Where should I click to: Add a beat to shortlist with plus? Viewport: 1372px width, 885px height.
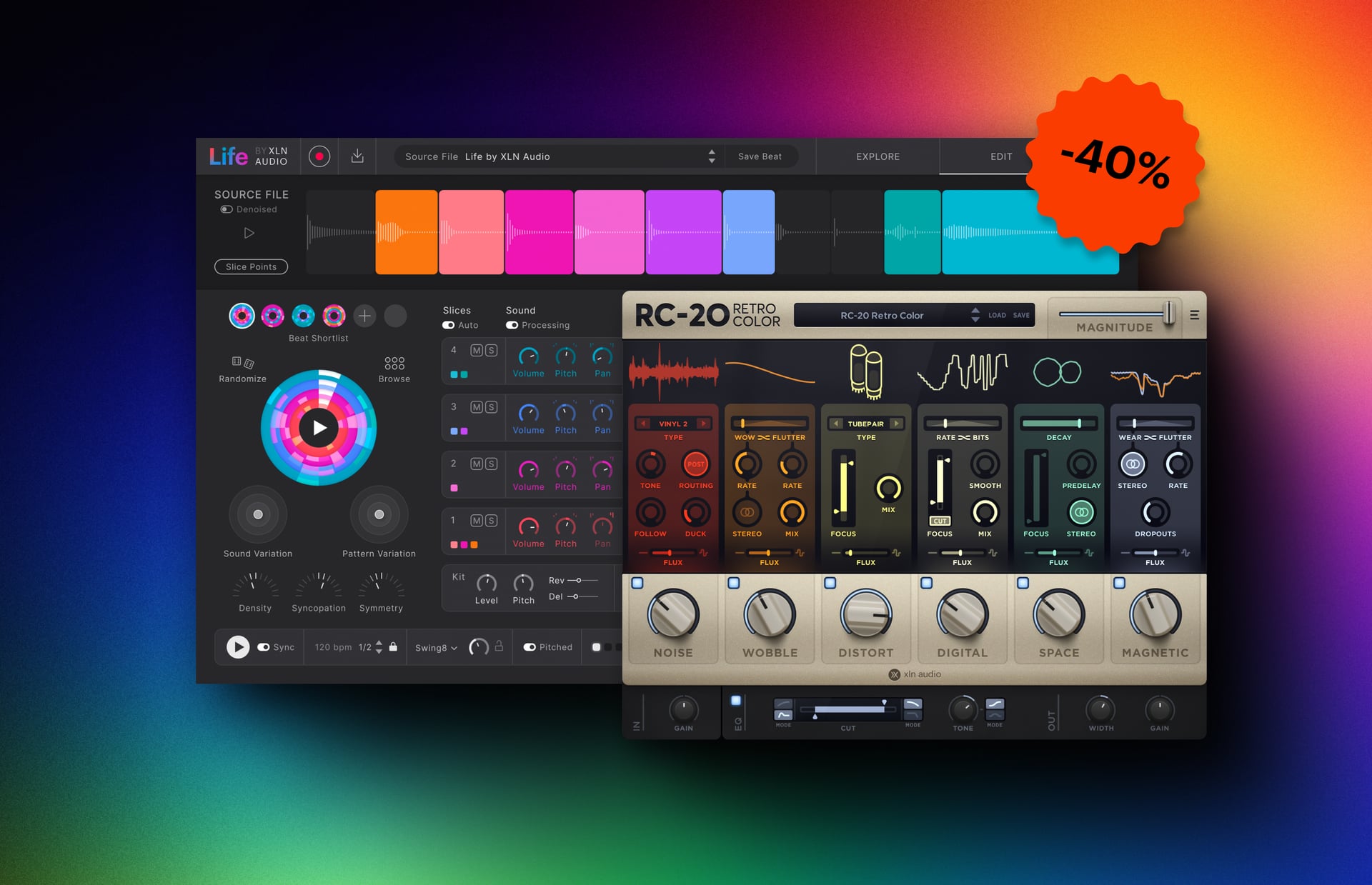(364, 316)
